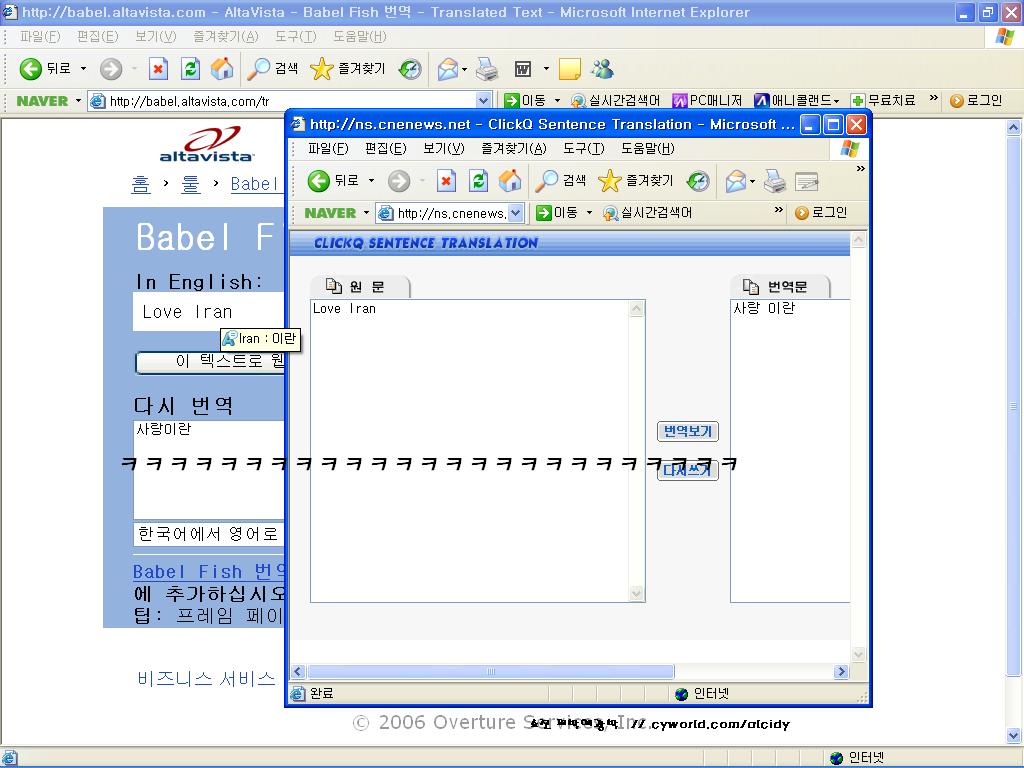Open Back history dropdown in main window

[x=83, y=69]
